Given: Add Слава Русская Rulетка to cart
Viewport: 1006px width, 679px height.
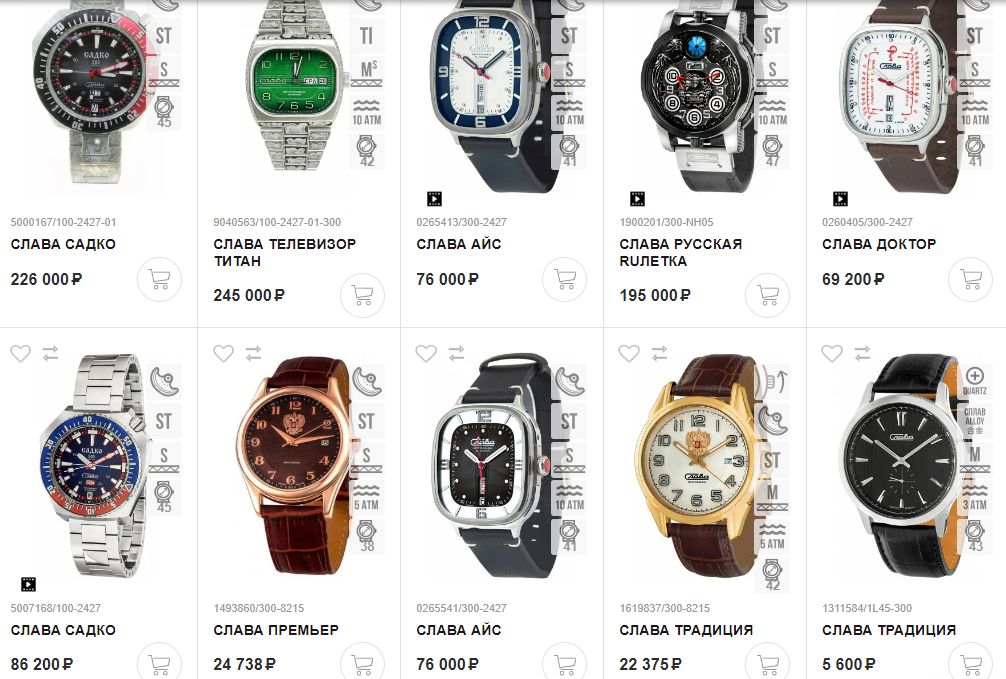Looking at the screenshot, I should tap(767, 295).
